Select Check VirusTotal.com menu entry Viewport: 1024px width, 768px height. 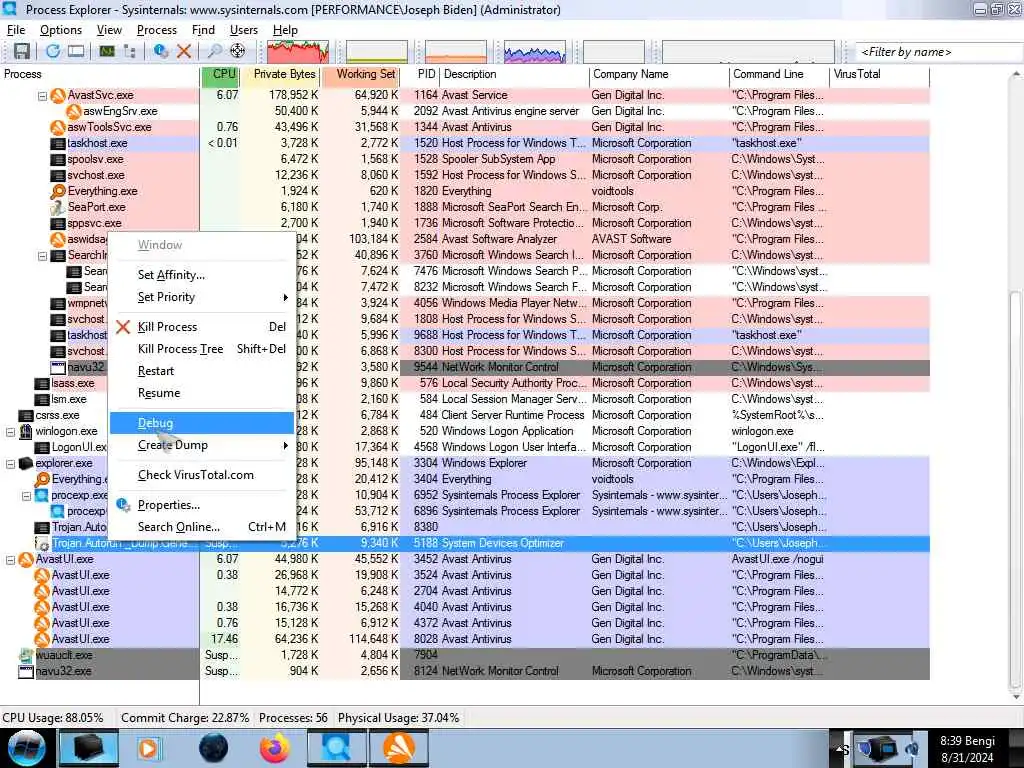(202, 475)
